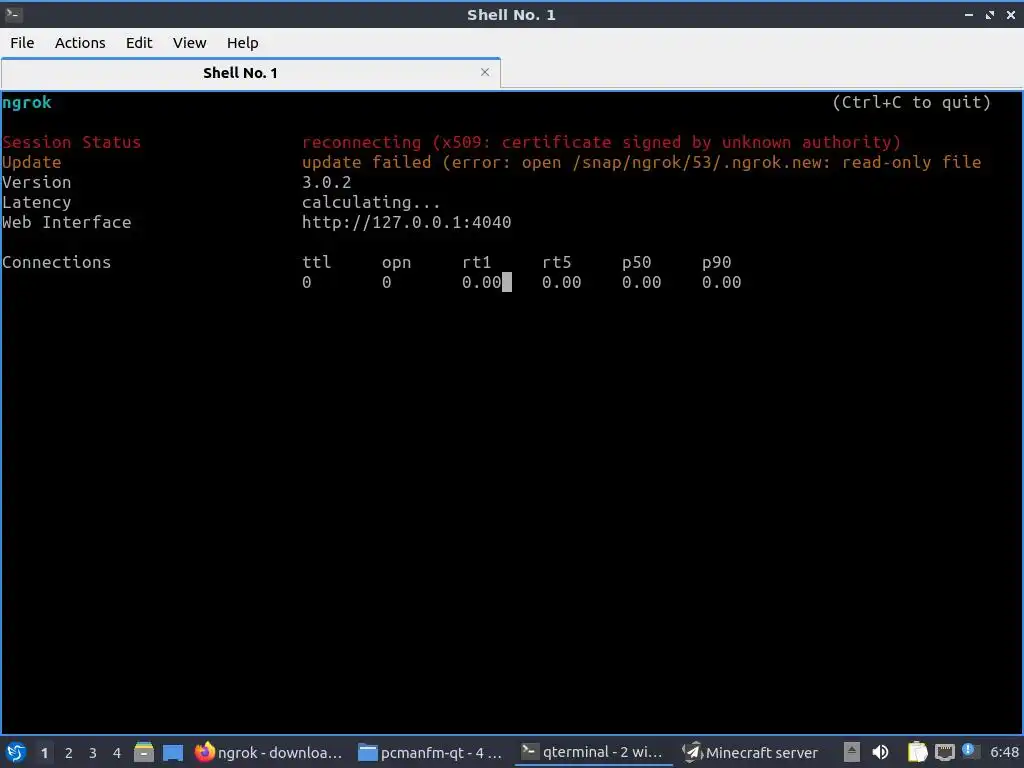The height and width of the screenshot is (768, 1024).
Task: Click the (Ctrl+C to quit) hint
Action: 912,103
